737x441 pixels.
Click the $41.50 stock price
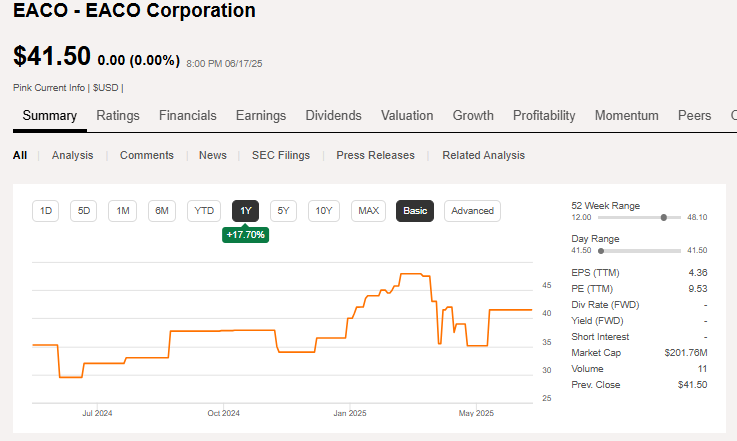pyautogui.click(x=52, y=56)
